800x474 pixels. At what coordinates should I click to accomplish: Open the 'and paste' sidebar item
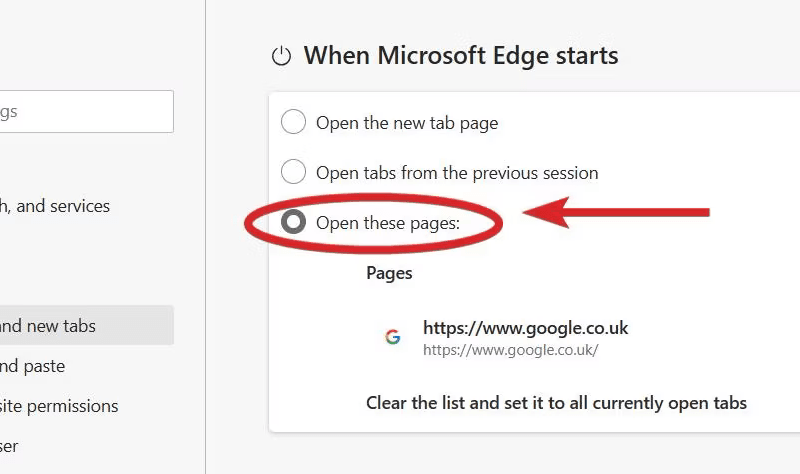33,366
